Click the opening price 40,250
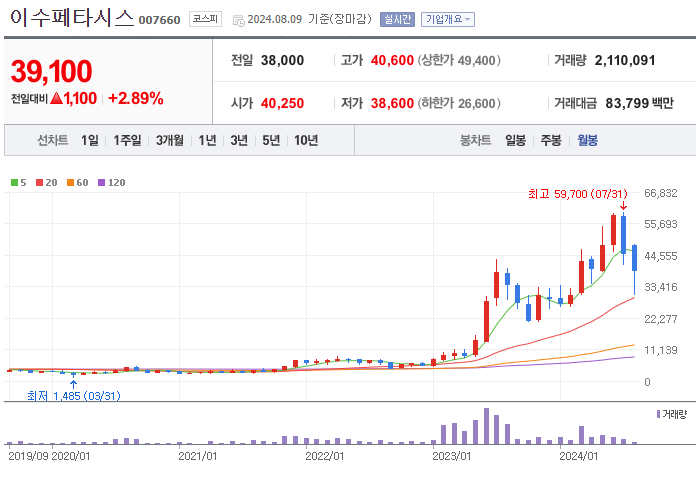This screenshot has width=696, height=477. pyautogui.click(x=282, y=103)
